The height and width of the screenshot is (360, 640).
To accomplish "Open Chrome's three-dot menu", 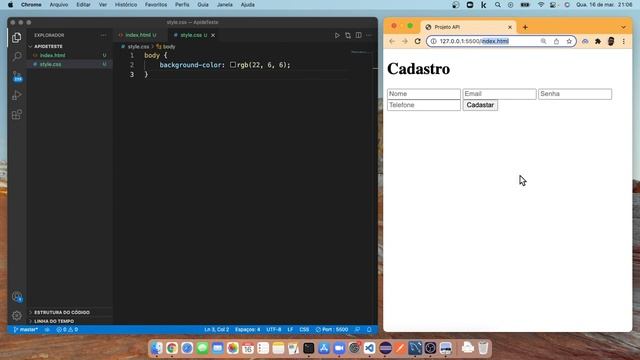I will (x=624, y=41).
